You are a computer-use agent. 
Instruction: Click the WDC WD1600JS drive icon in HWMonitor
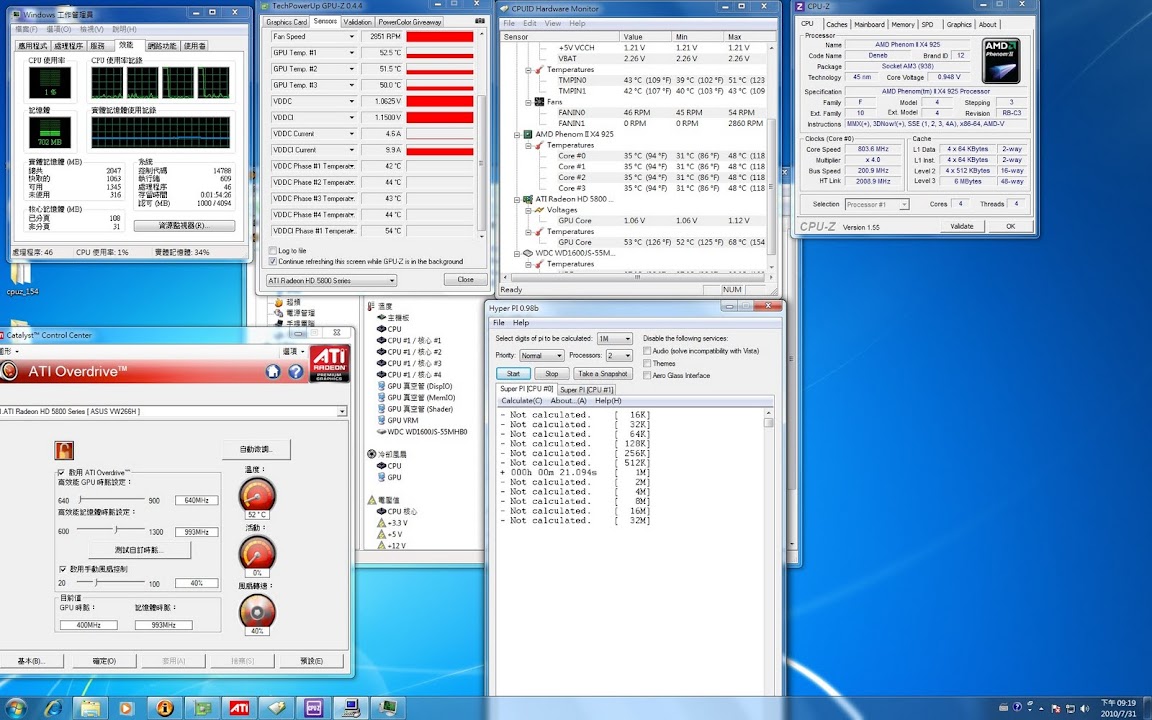[x=528, y=253]
